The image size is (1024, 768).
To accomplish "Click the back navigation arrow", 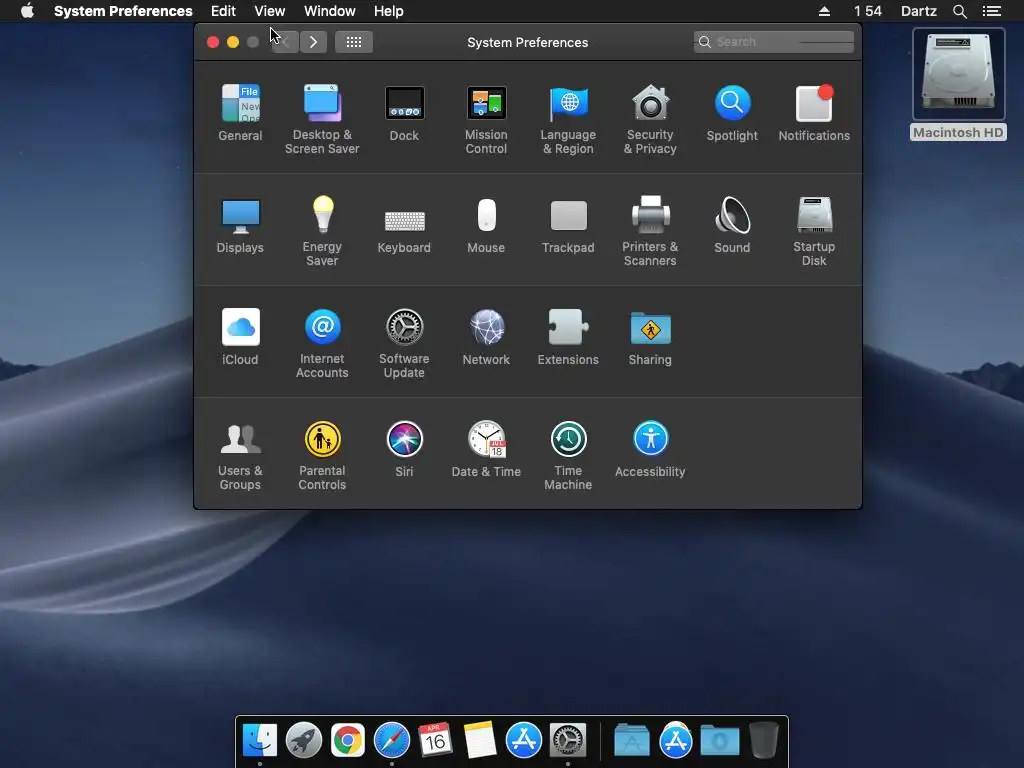I will click(285, 42).
